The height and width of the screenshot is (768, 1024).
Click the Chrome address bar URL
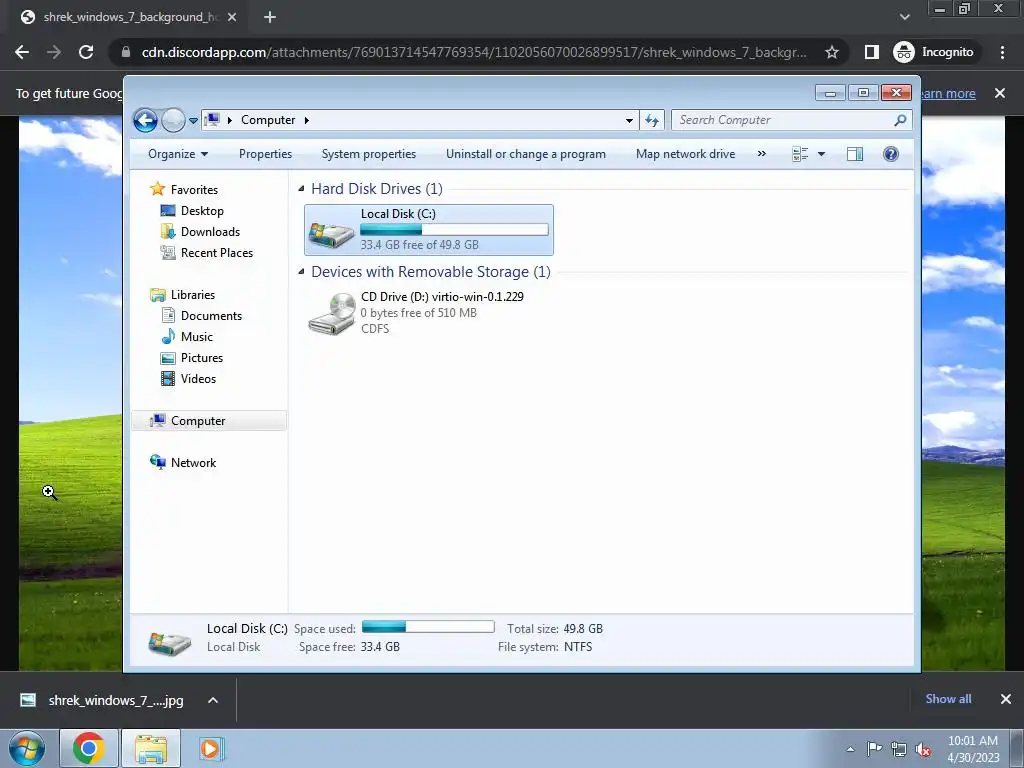pos(473,52)
